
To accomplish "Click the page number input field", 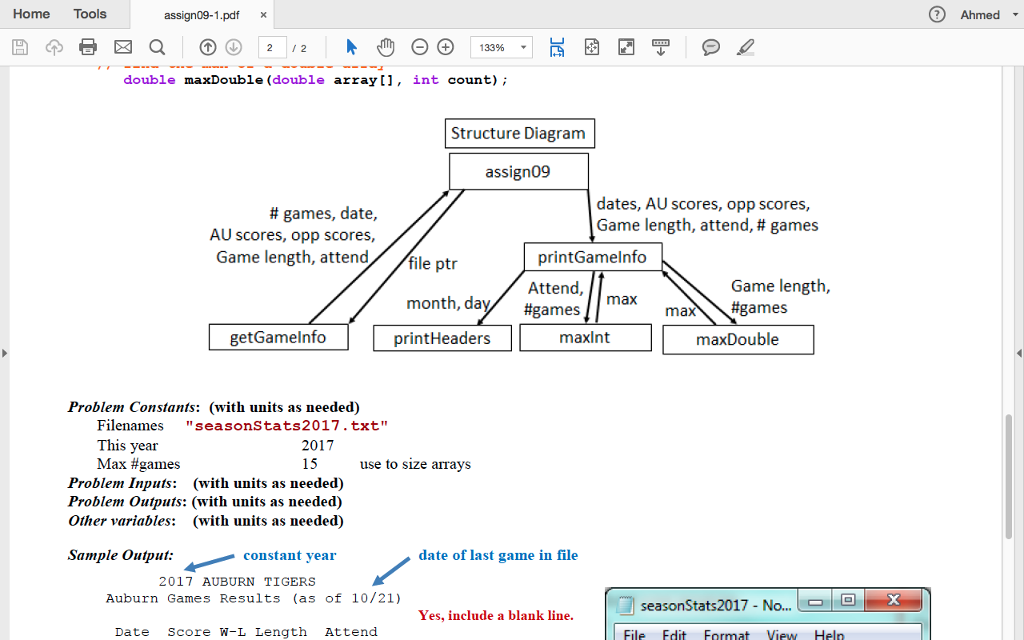I will click(273, 46).
